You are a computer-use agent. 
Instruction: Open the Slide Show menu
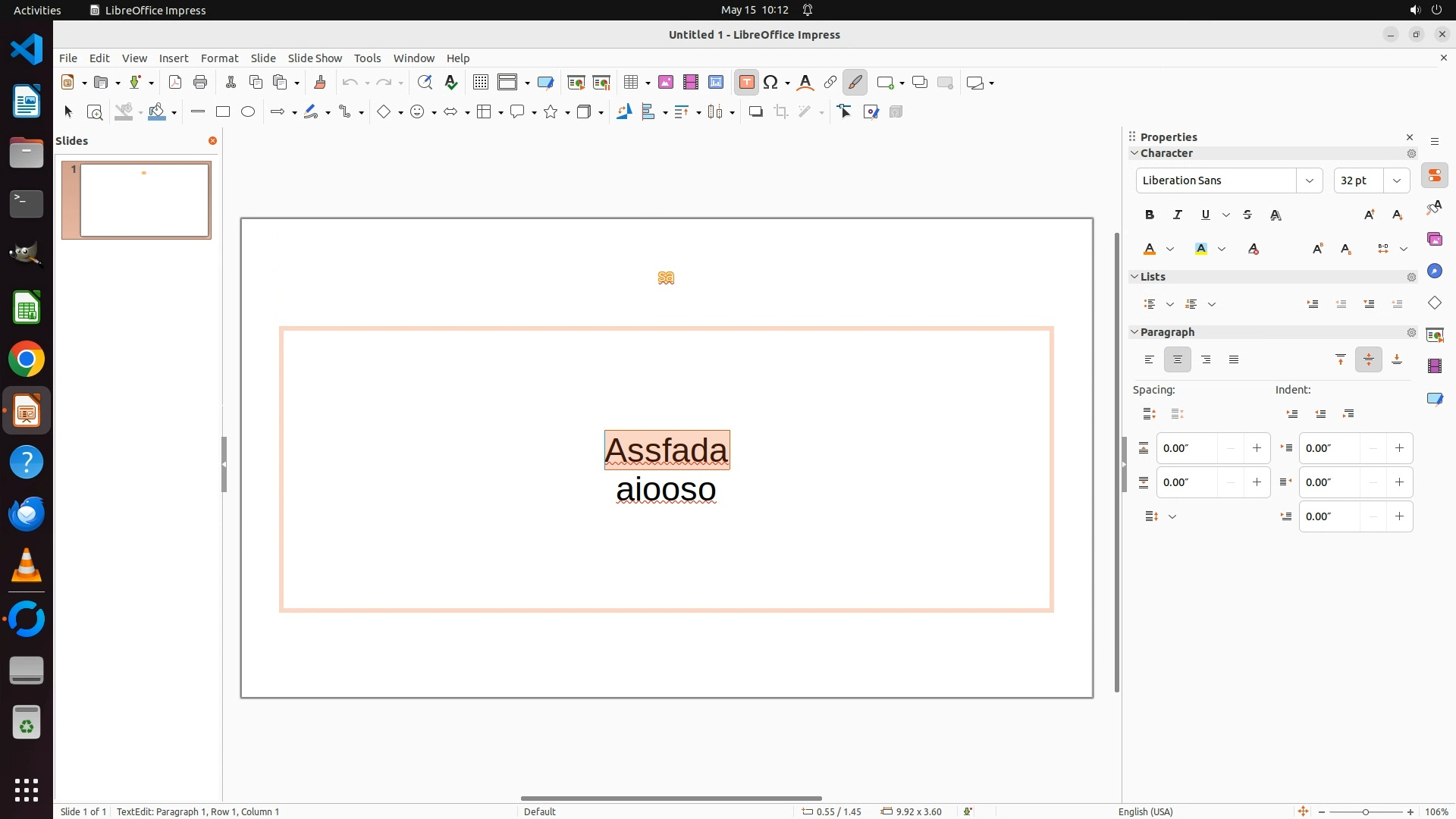(x=315, y=58)
